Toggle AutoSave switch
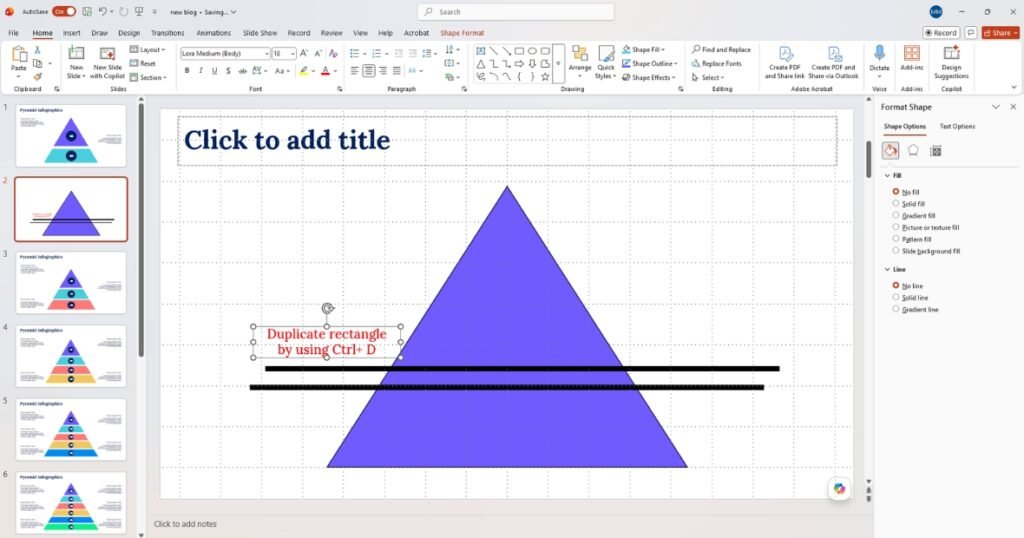 click(63, 12)
